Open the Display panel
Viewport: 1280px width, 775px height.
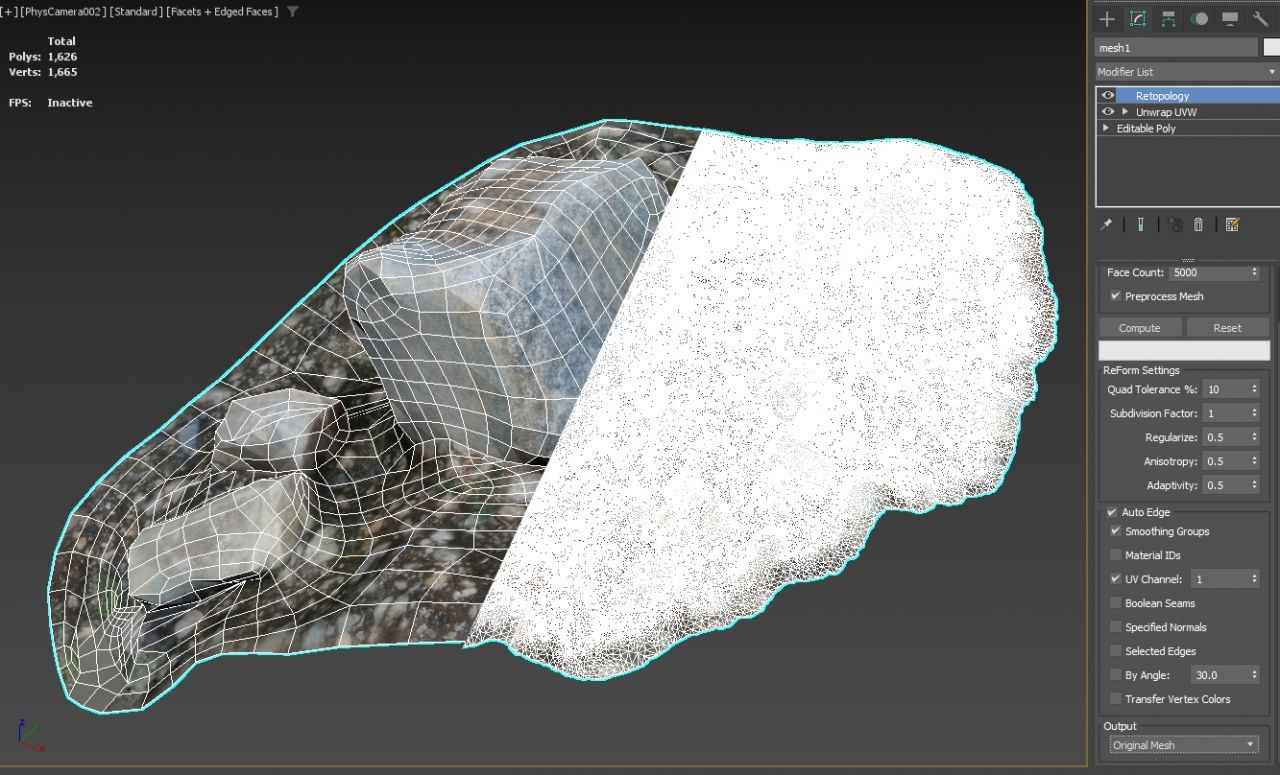click(x=1230, y=19)
